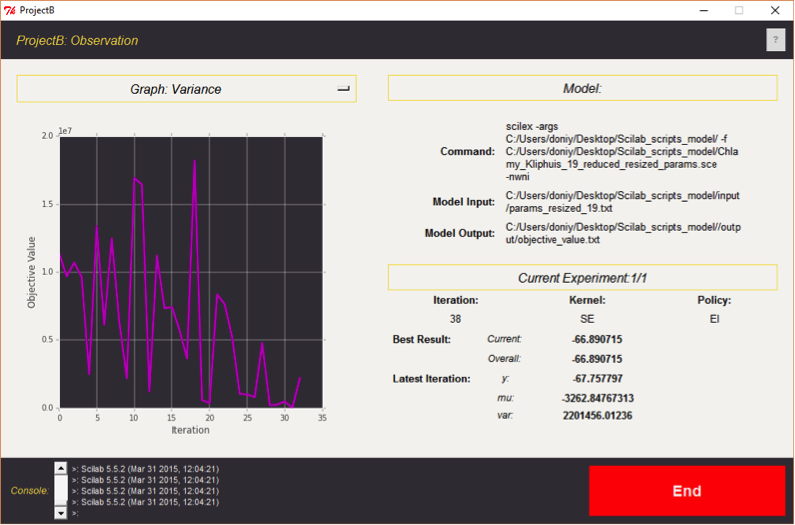
Task: Click mu value -3262.84767313
Action: click(x=598, y=398)
